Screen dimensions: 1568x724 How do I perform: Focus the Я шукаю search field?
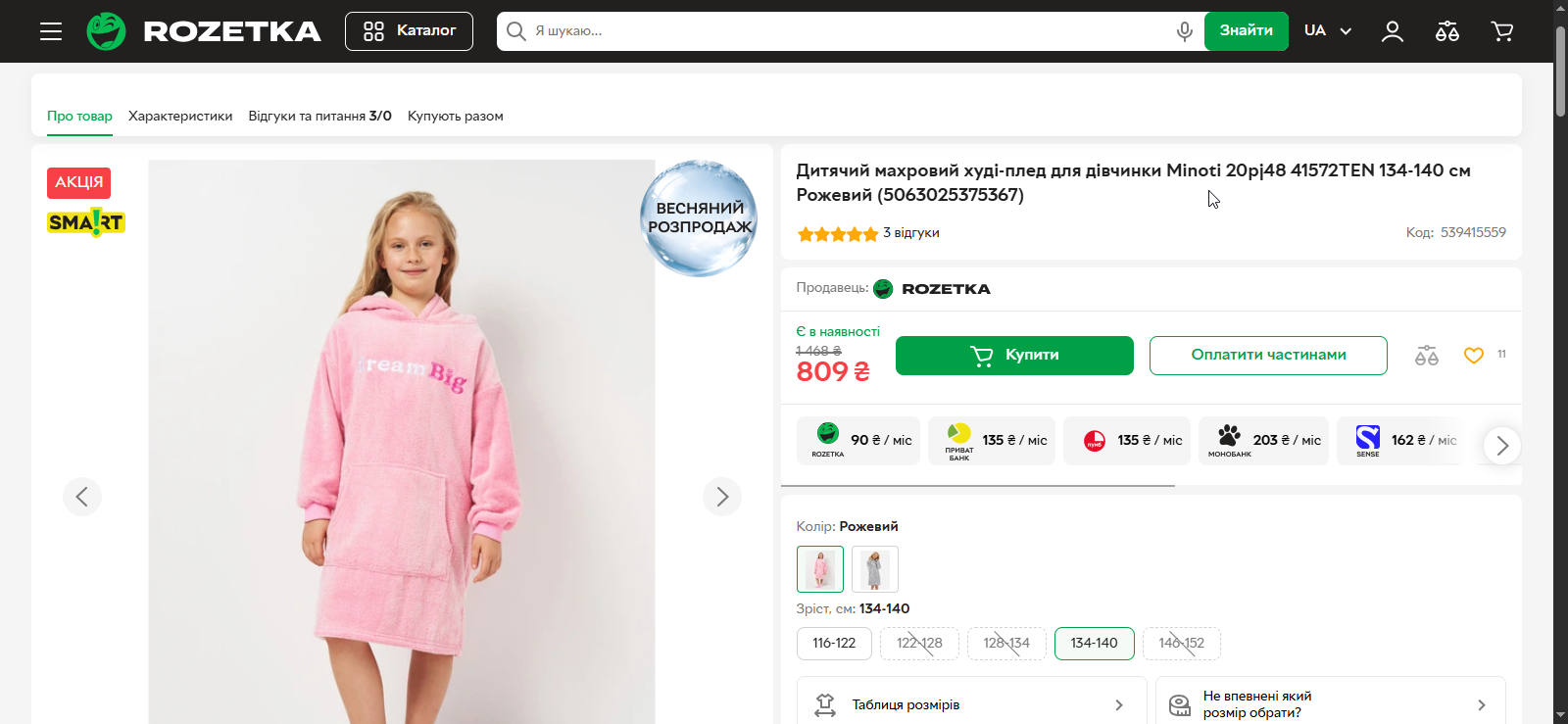[843, 31]
